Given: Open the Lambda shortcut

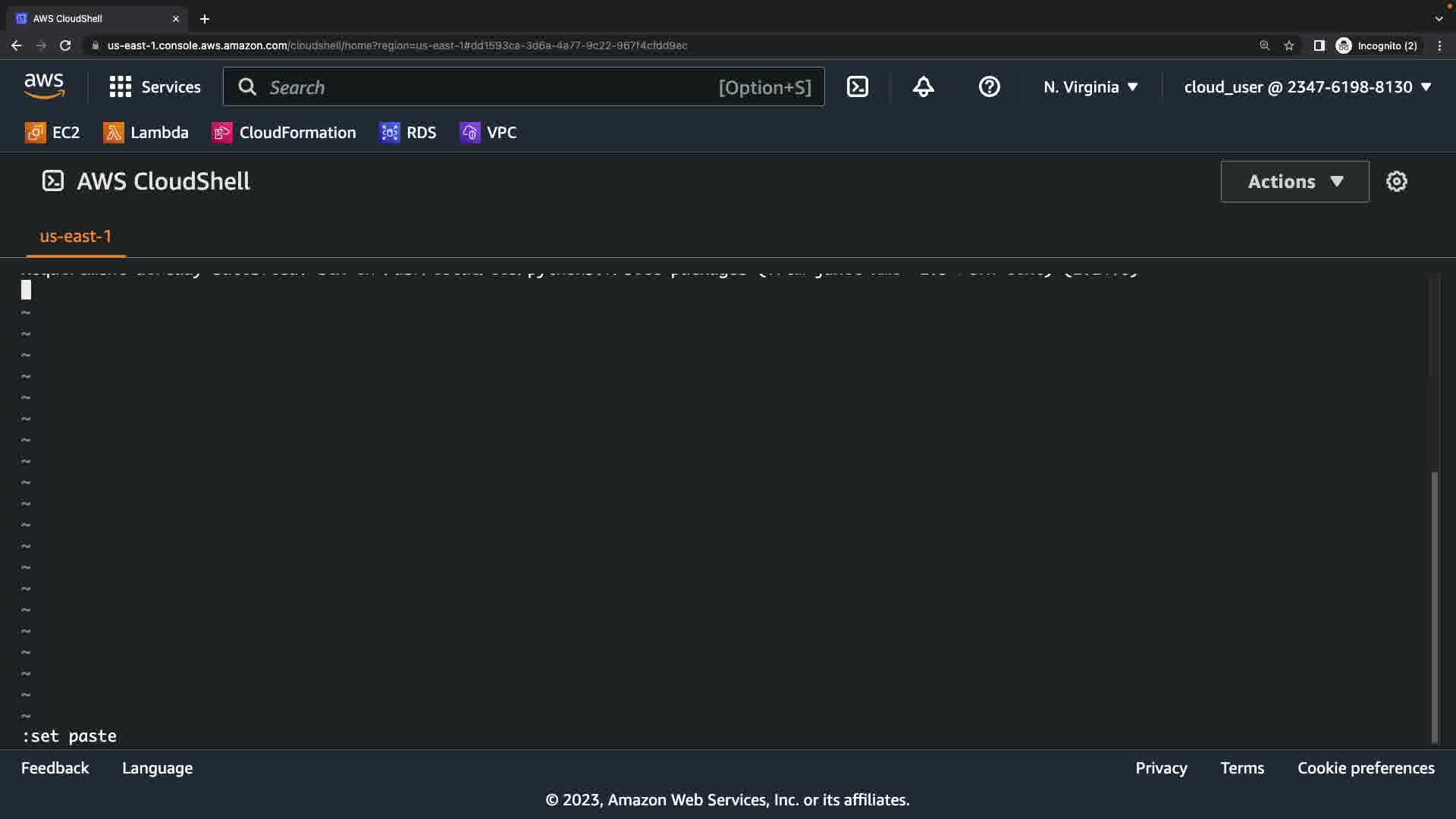Looking at the screenshot, I should point(146,133).
